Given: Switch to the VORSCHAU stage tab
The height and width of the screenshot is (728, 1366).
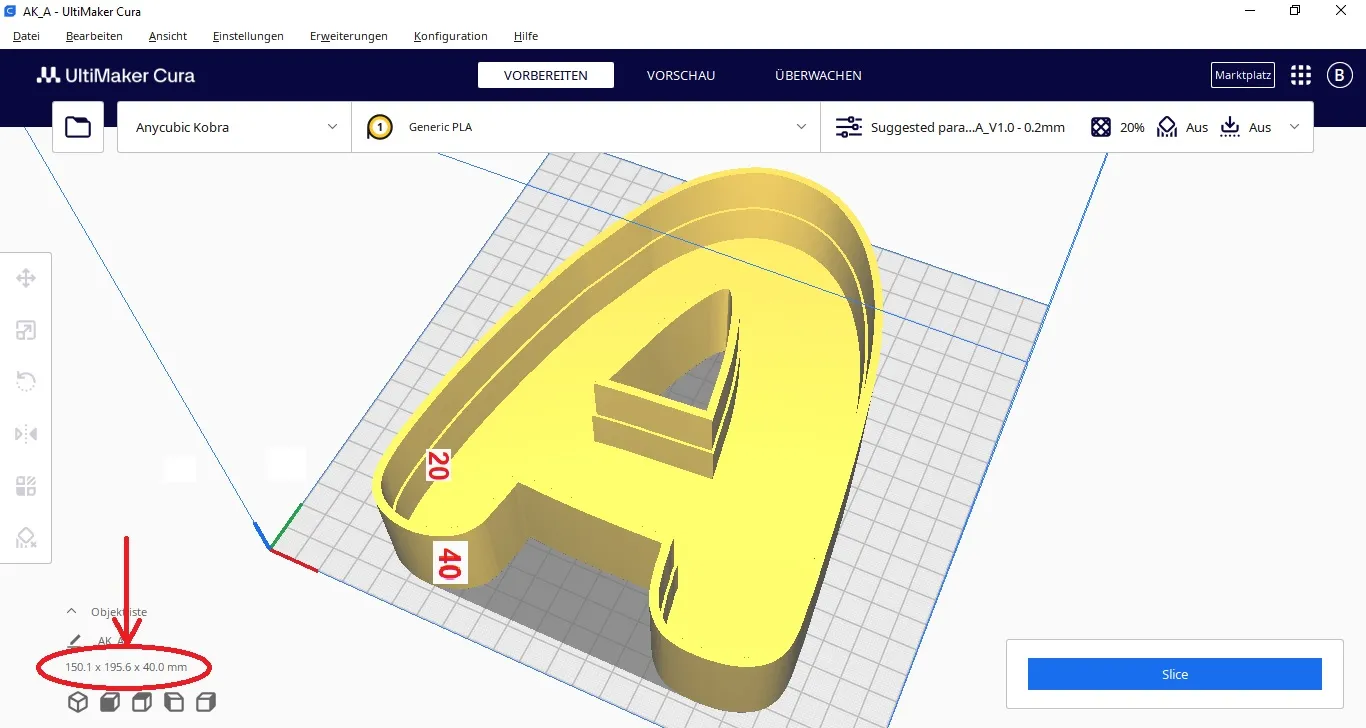Looking at the screenshot, I should coord(681,75).
